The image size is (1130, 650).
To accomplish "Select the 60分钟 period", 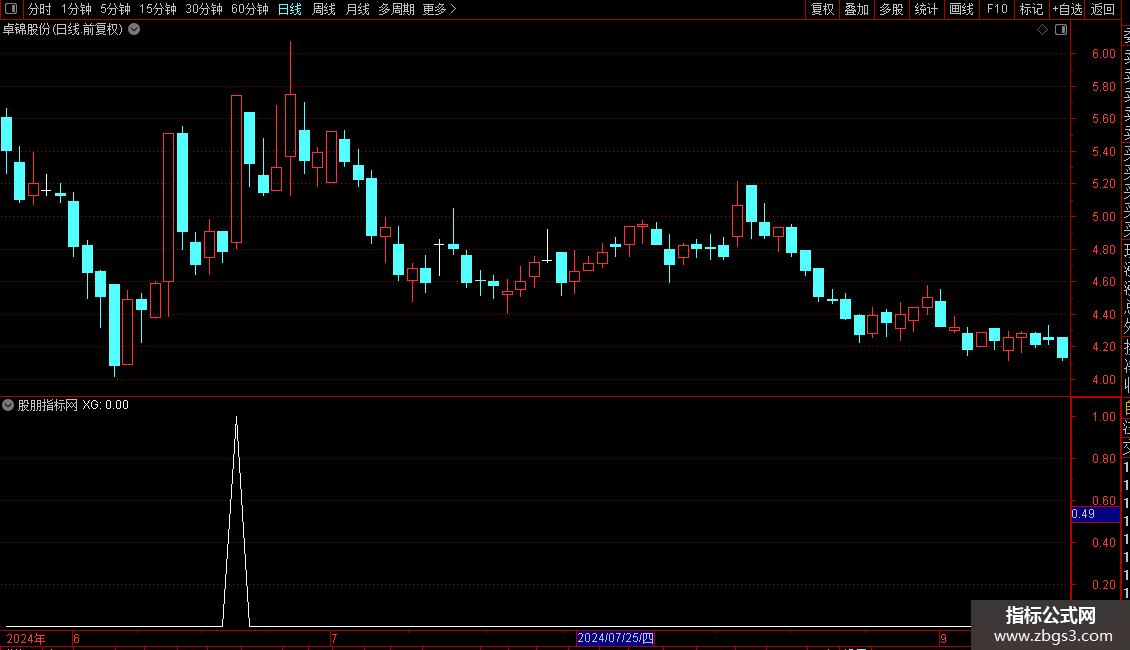I will coord(250,9).
